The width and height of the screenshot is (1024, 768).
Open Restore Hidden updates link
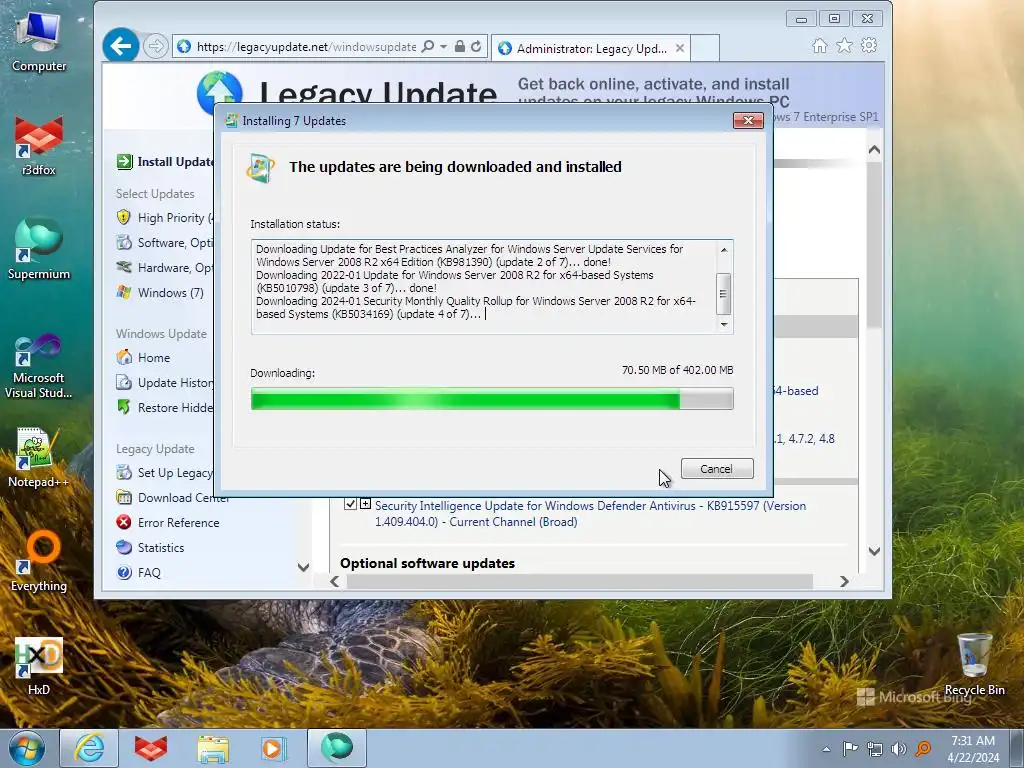tap(175, 408)
